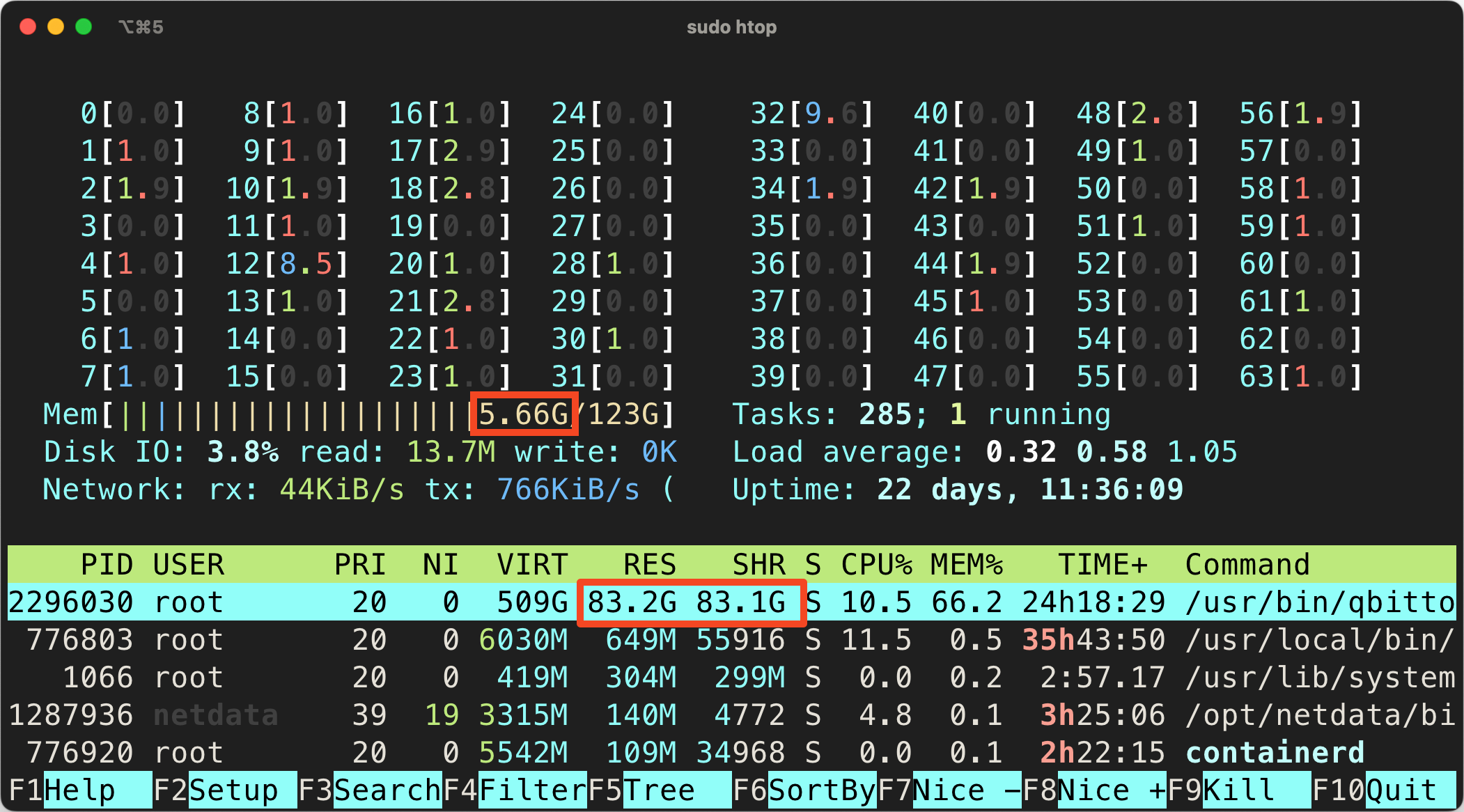Click the 35h43:50 TIME+ value
Image resolution: width=1464 pixels, height=812 pixels.
1094,640
